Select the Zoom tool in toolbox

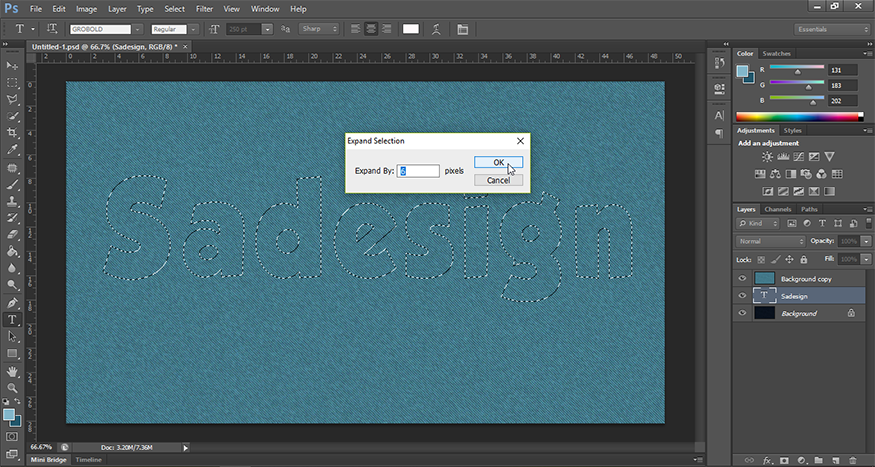[x=12, y=388]
